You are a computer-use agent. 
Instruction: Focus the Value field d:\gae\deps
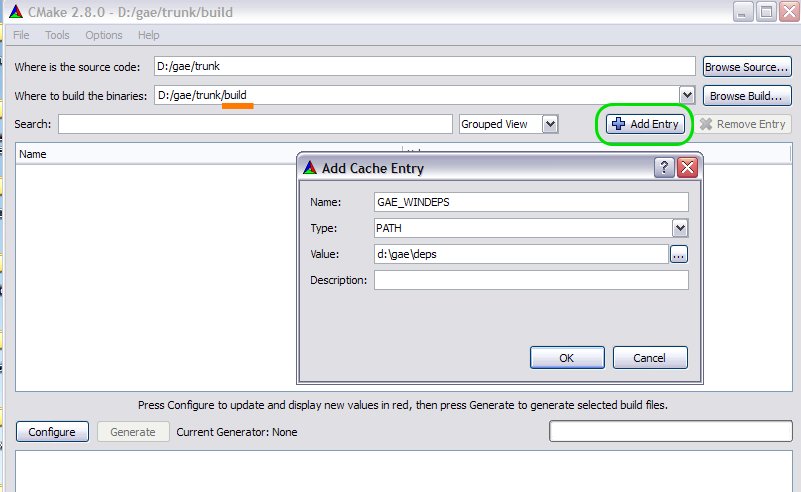[x=521, y=254]
